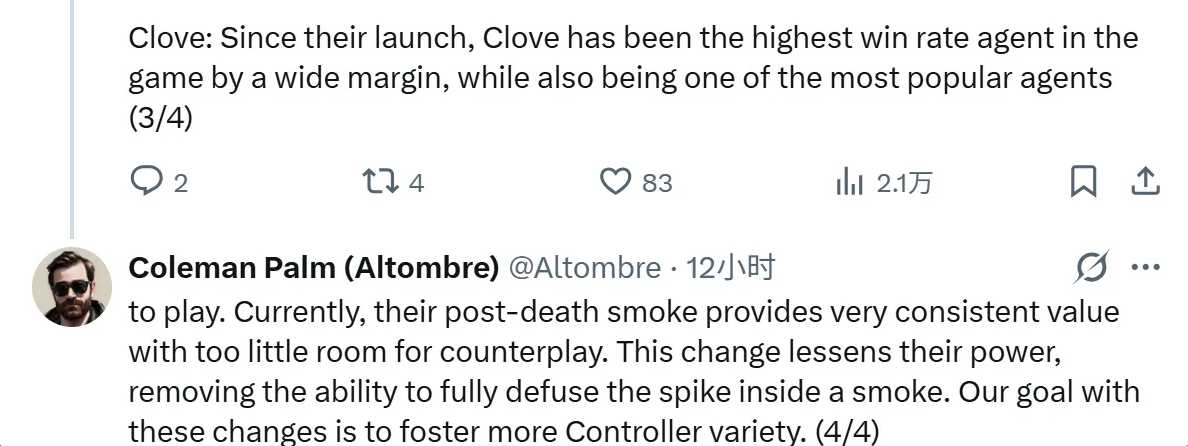This screenshot has height=446, width=1188.
Task: Bookmark the Clove win rate tweet
Action: coord(1083,181)
